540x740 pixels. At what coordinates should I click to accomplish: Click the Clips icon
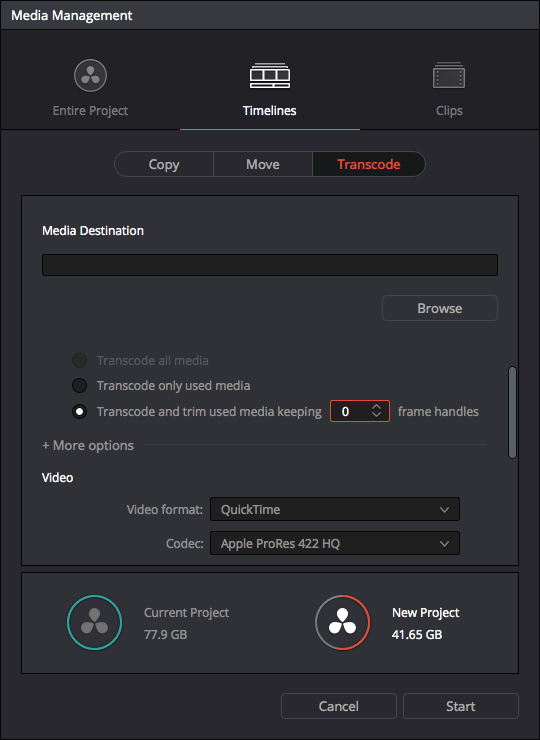(449, 76)
